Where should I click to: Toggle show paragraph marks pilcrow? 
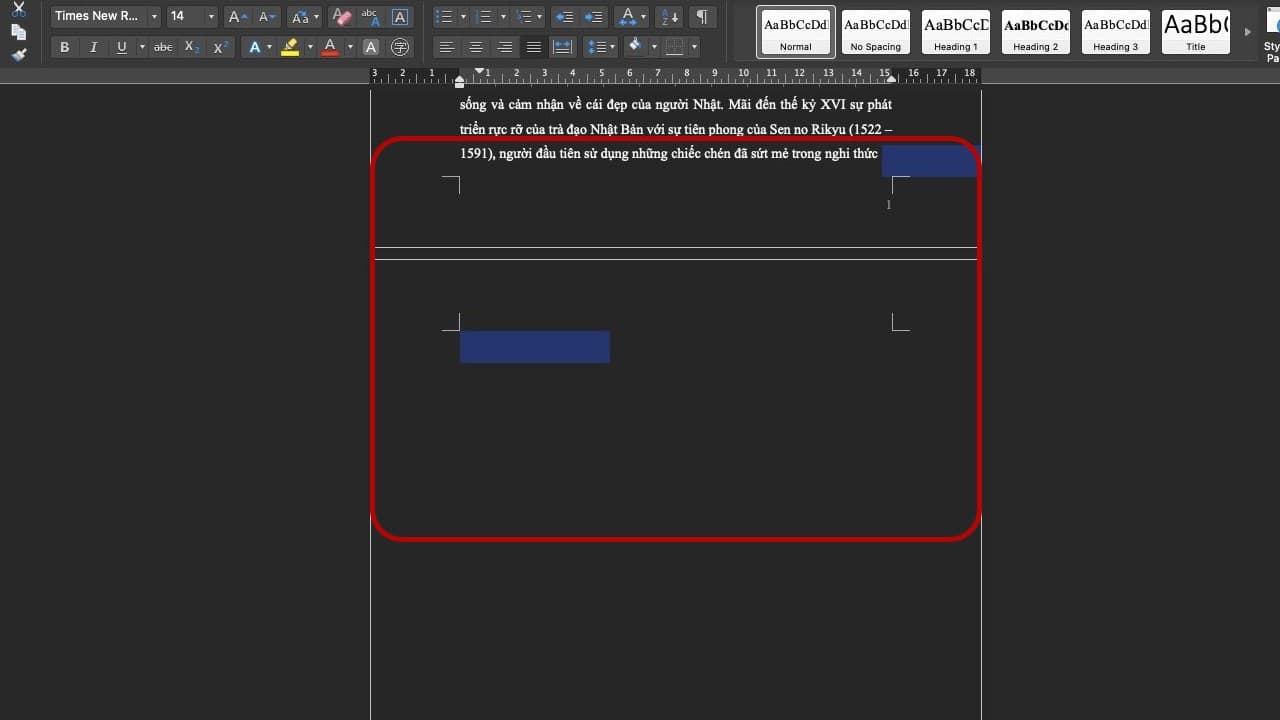(x=702, y=17)
